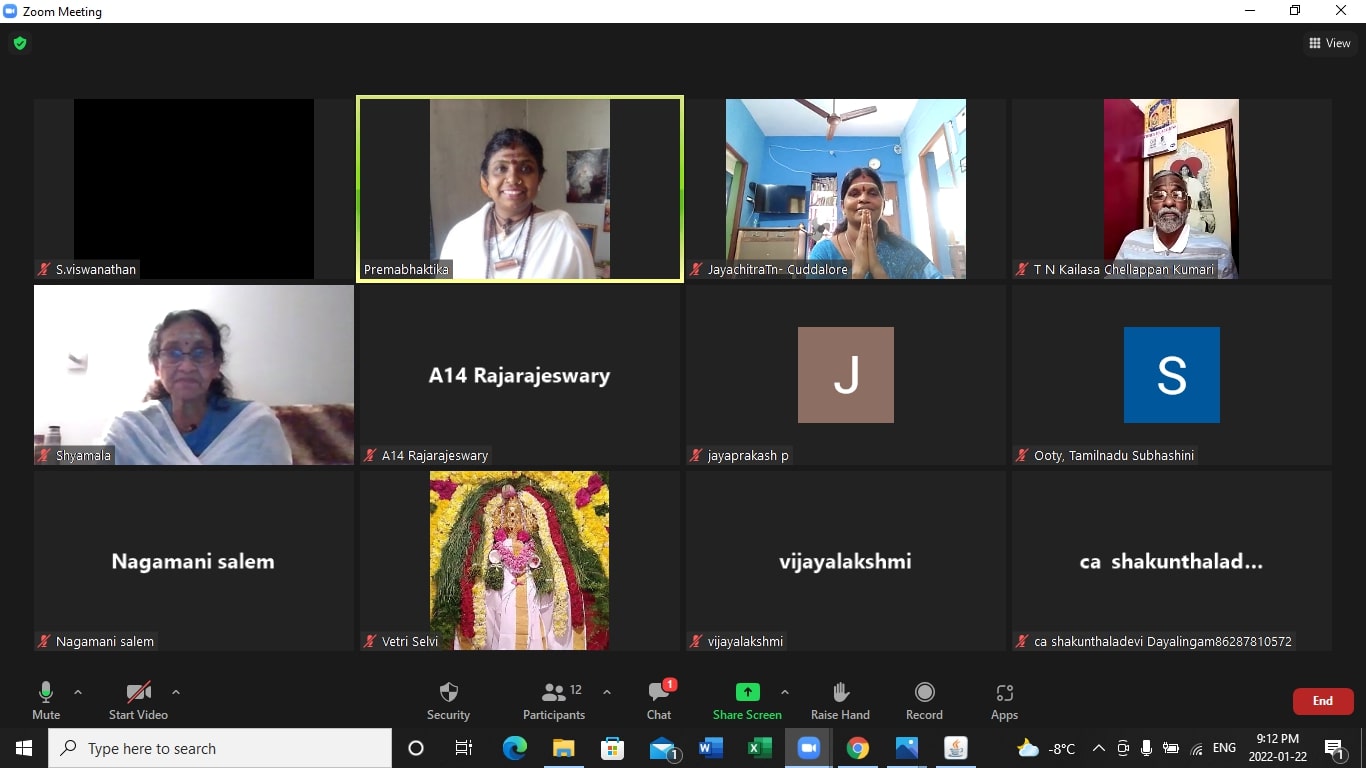
Task: Select Shyamala's video tile
Action: pos(194,374)
